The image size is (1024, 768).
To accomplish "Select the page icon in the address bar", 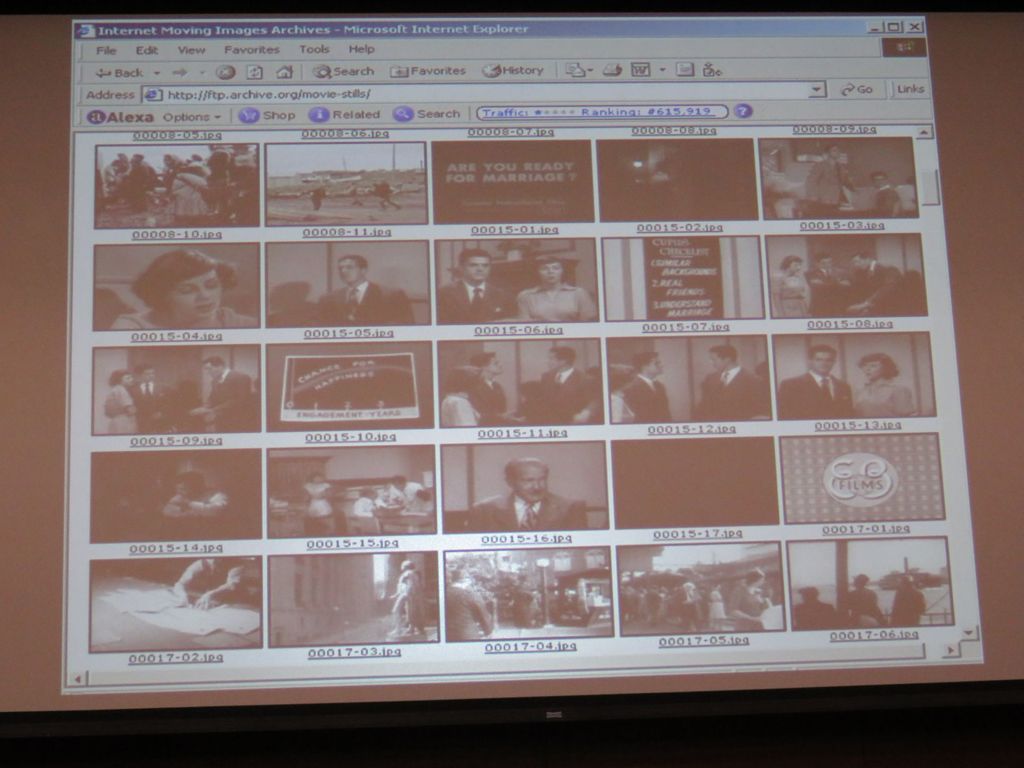I will point(152,95).
